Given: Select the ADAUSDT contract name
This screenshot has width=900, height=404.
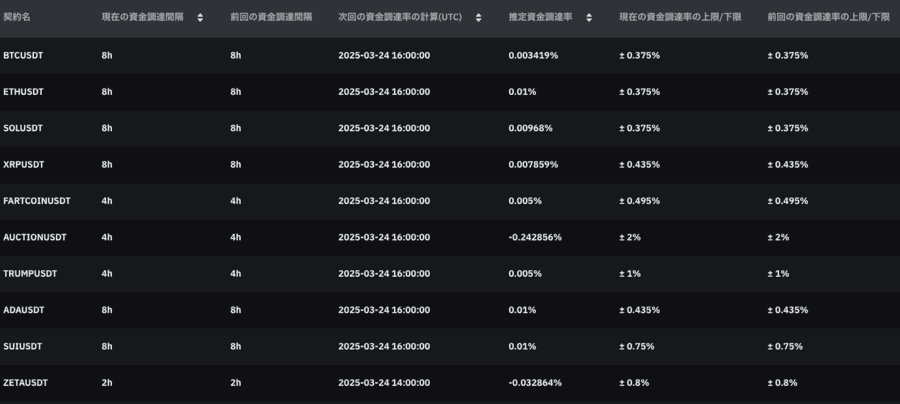Looking at the screenshot, I should pos(24,310).
